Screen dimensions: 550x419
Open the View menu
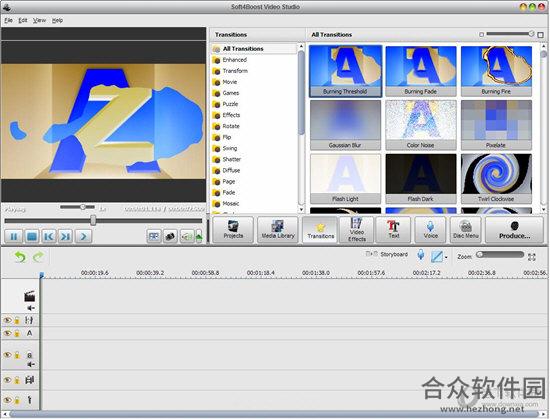pos(39,20)
